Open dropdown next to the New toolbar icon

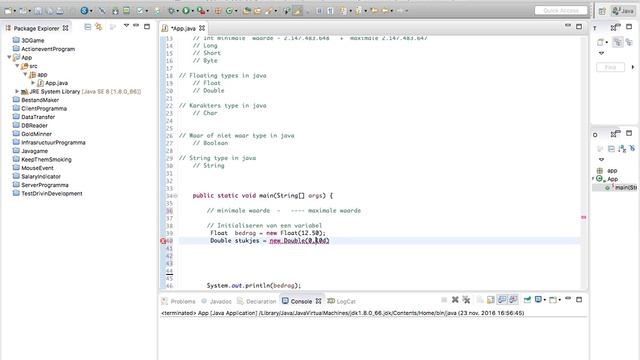[15, 11]
